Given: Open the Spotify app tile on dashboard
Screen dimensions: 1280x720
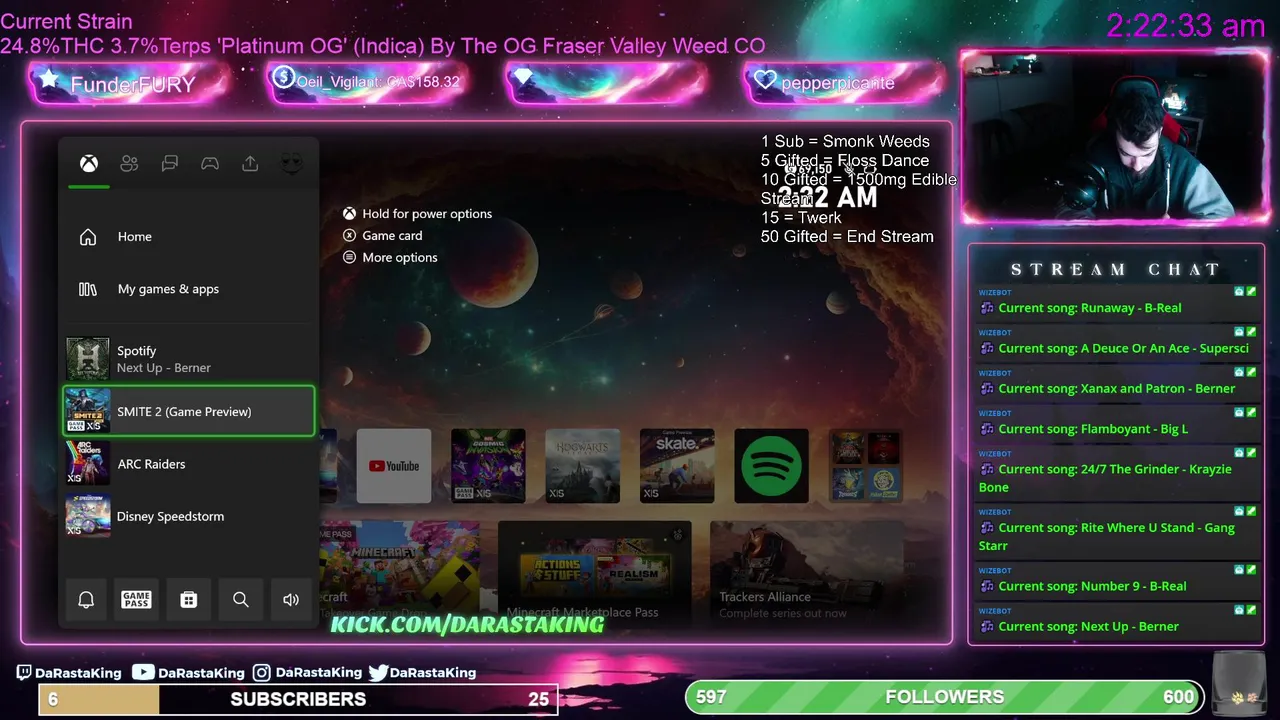Looking at the screenshot, I should pos(771,466).
